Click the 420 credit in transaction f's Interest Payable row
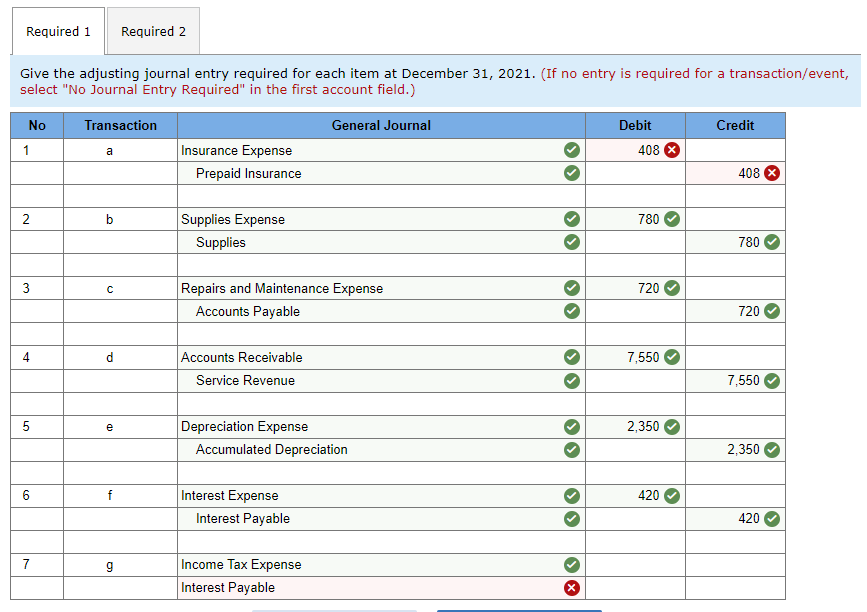Viewport: 867px width, 612px height. tap(735, 519)
